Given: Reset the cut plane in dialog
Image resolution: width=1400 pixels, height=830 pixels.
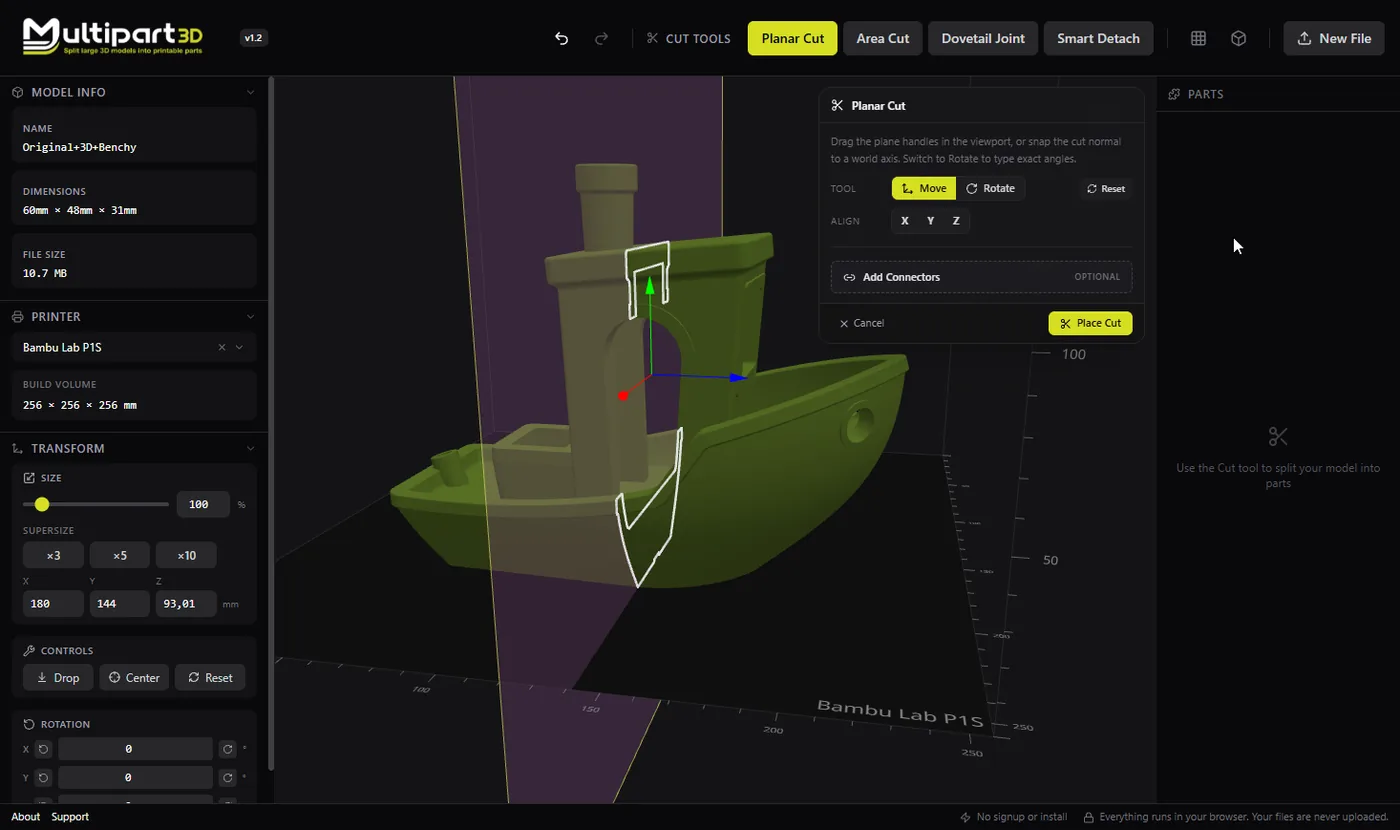Looking at the screenshot, I should [x=1105, y=189].
